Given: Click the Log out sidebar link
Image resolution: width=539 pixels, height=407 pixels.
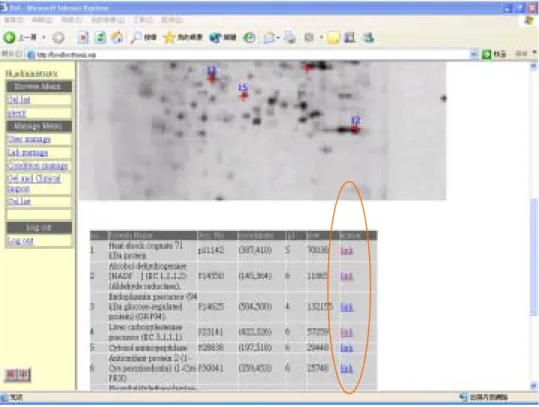Looking at the screenshot, I should 20,241.
